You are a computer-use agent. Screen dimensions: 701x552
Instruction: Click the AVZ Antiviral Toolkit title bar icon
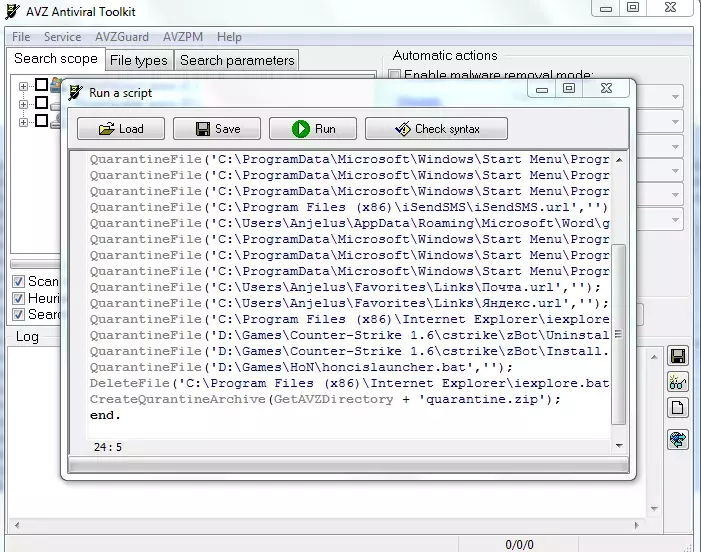click(x=13, y=12)
